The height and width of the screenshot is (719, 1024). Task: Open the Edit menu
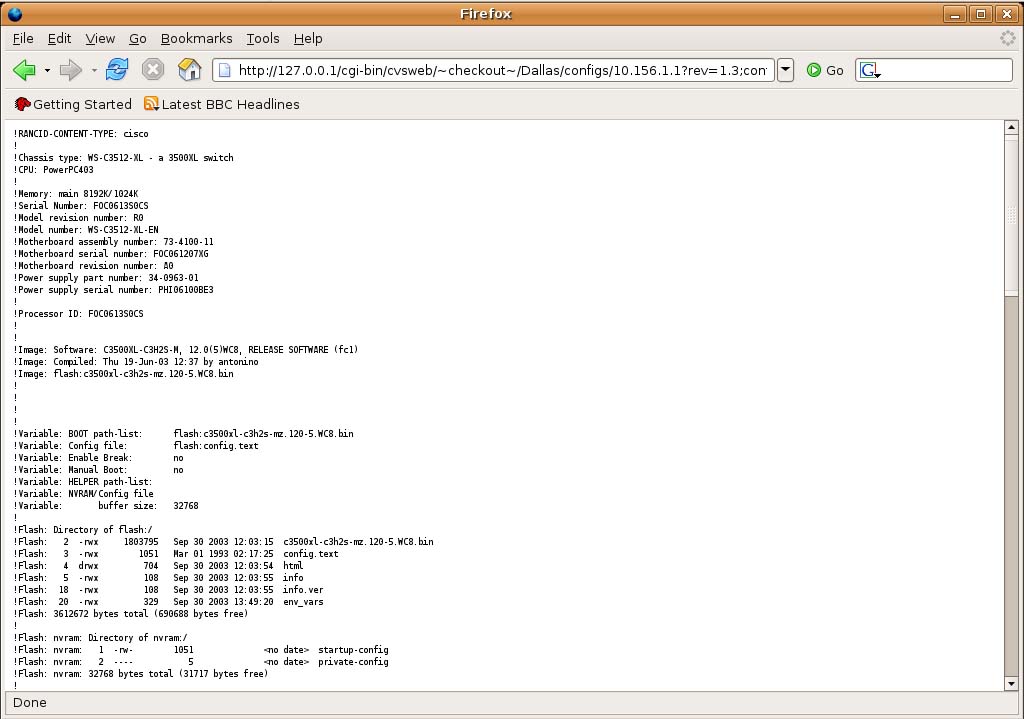coord(59,39)
